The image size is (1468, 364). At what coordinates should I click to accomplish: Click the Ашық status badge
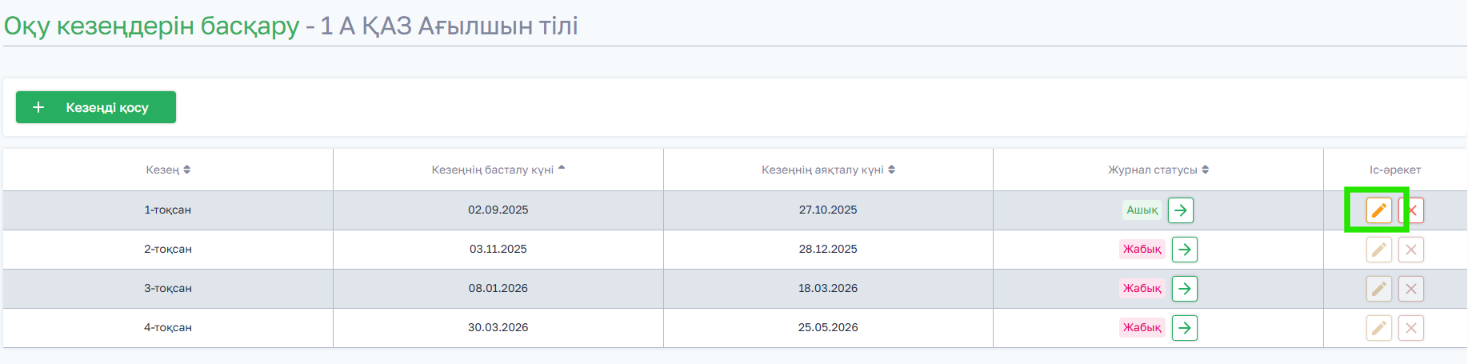pos(1142,210)
